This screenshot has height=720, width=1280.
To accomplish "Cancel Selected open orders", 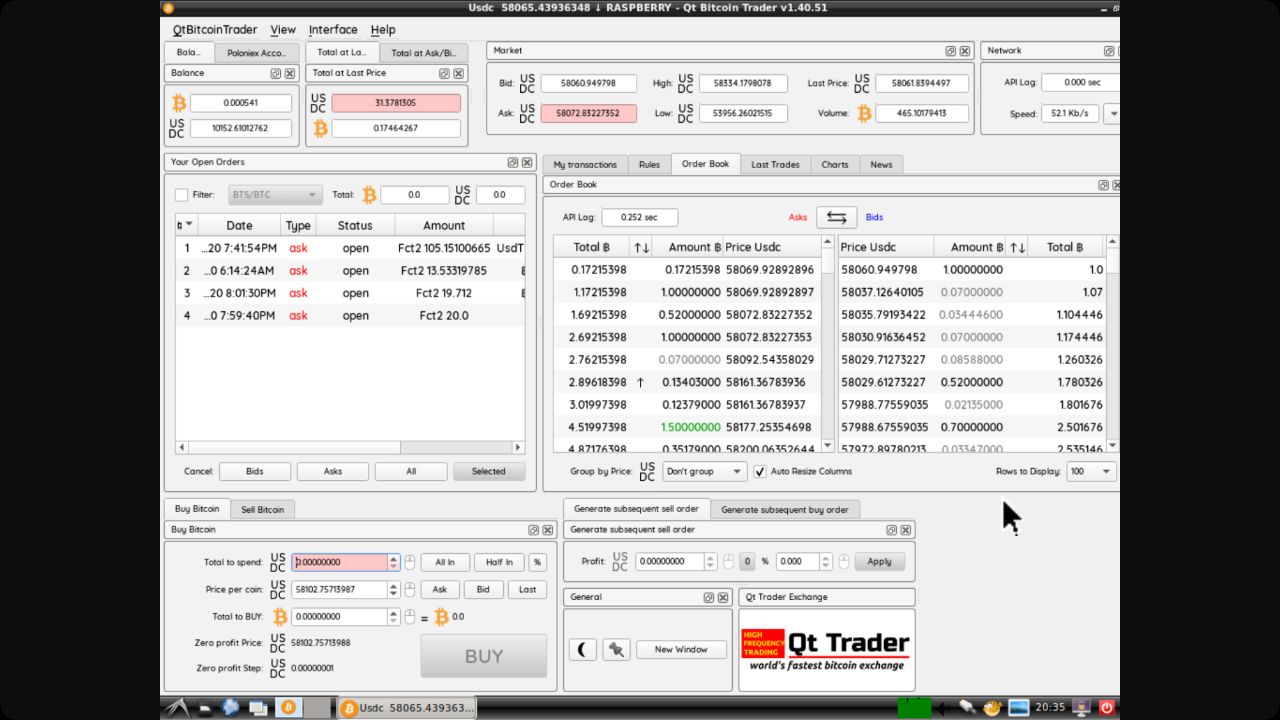I will (x=489, y=471).
